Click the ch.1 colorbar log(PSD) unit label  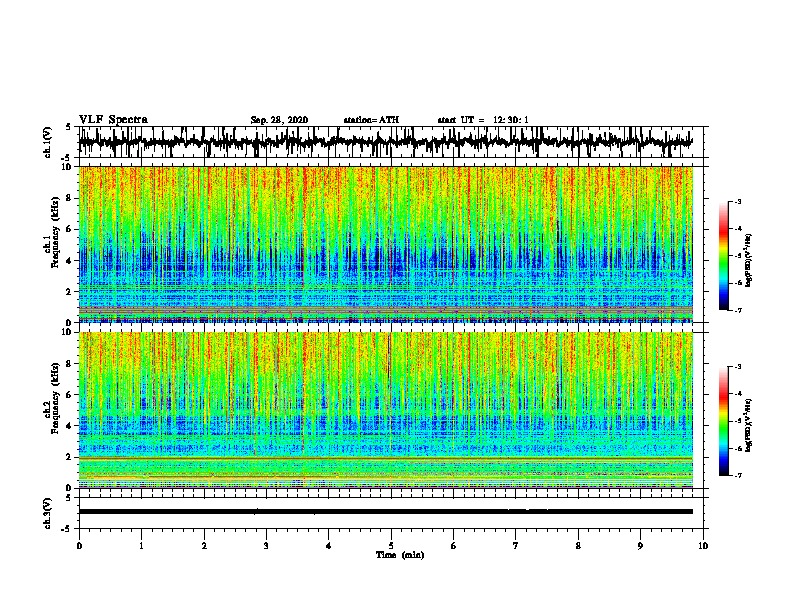point(749,261)
